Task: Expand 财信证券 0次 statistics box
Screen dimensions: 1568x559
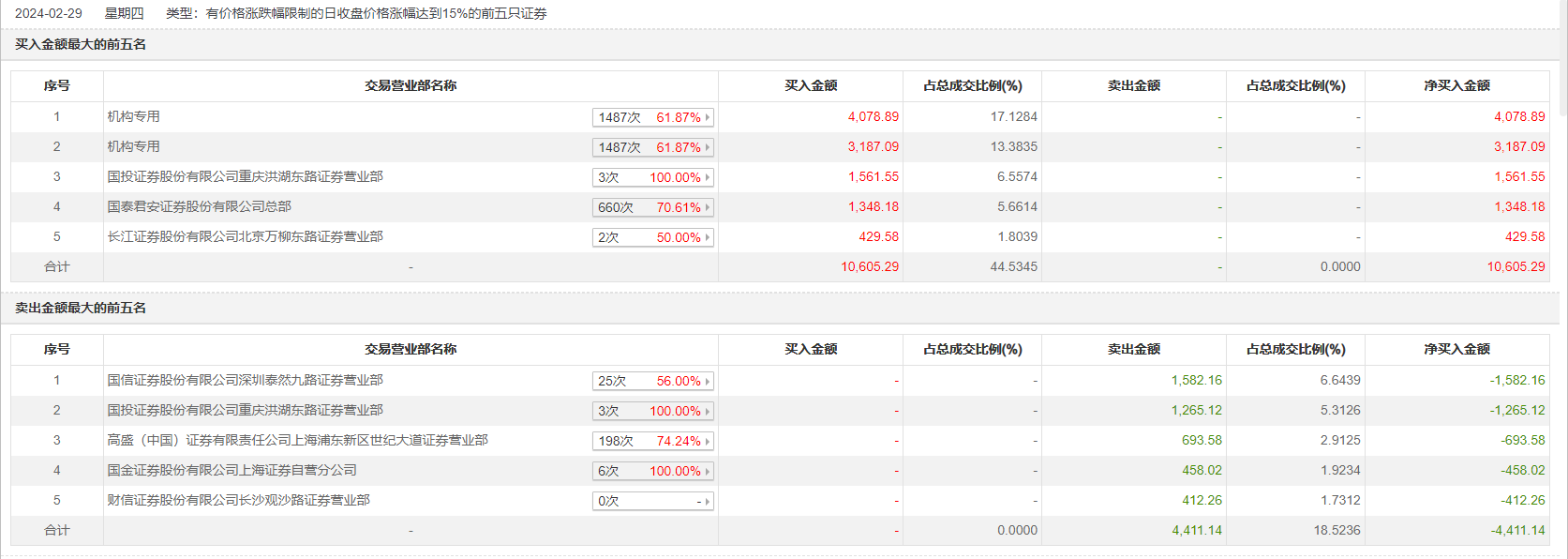Action: 653,501
